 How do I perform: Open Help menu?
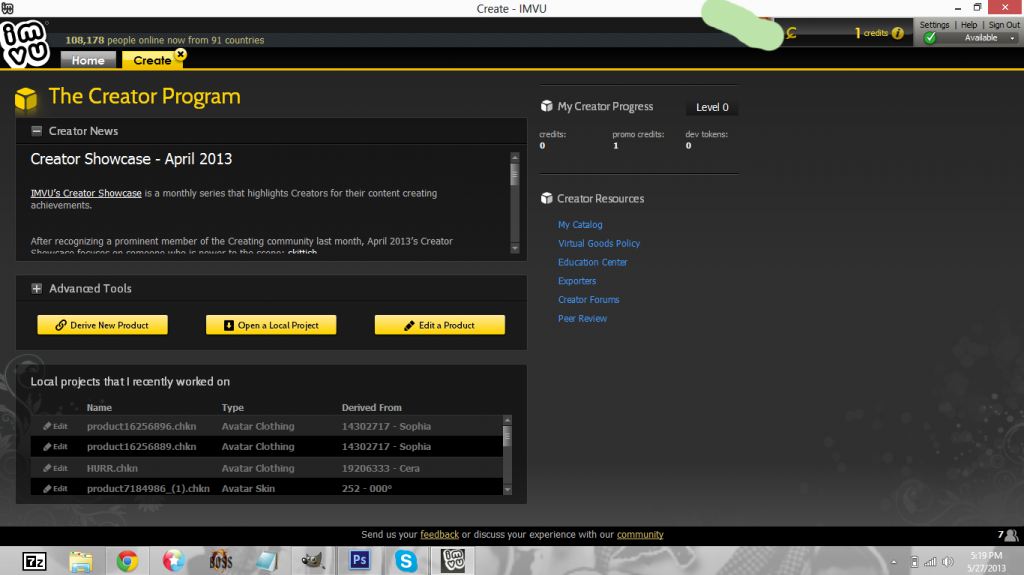(968, 25)
